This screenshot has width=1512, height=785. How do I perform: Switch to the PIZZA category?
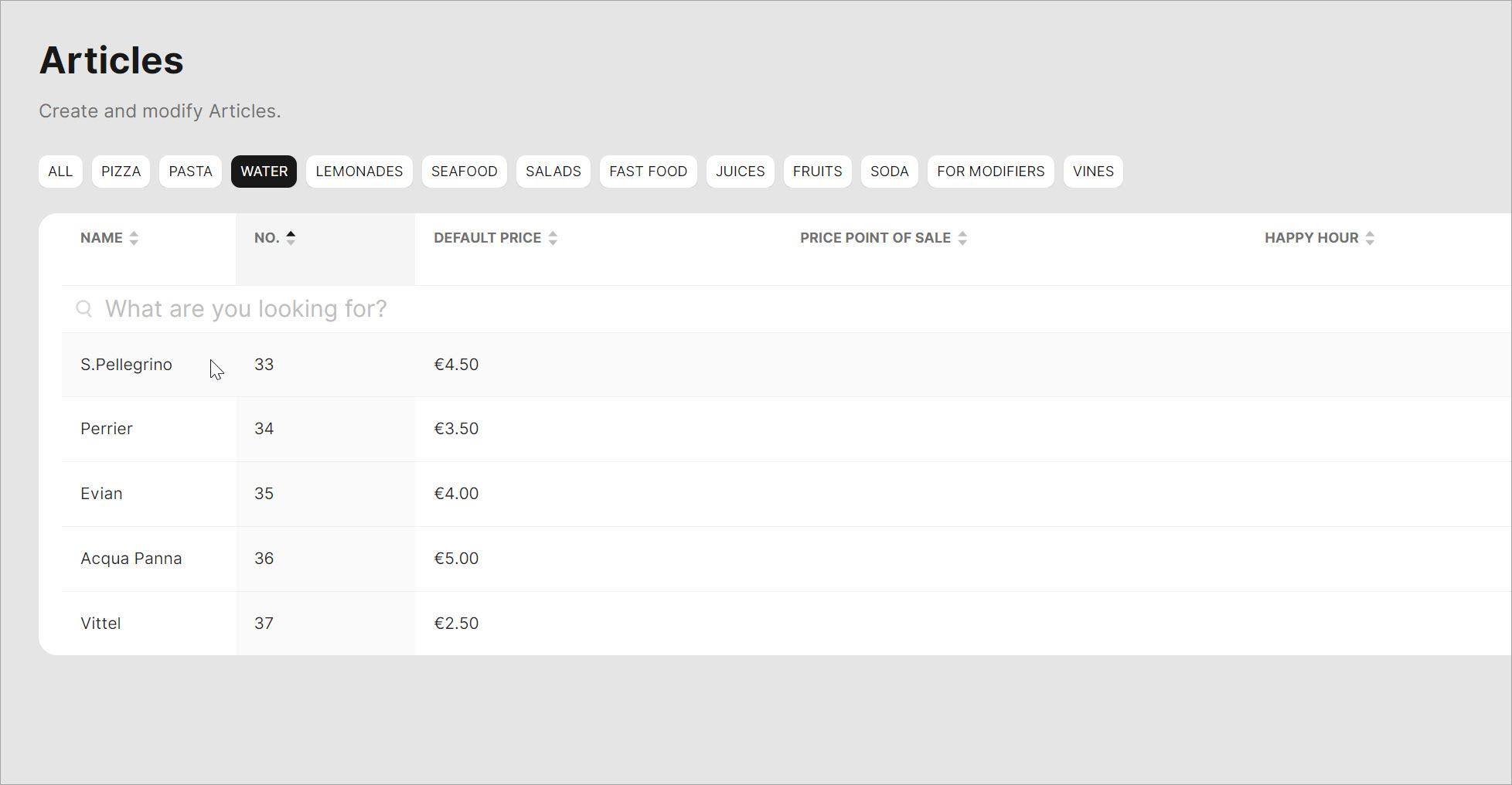click(121, 172)
